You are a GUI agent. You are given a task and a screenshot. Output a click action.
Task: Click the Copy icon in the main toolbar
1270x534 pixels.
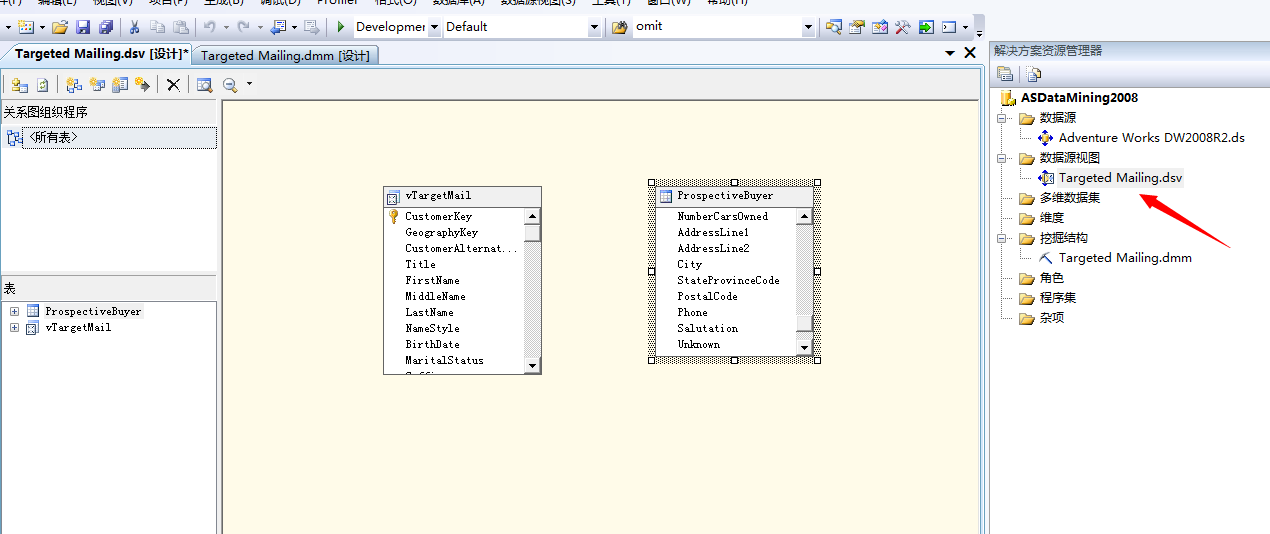click(158, 27)
